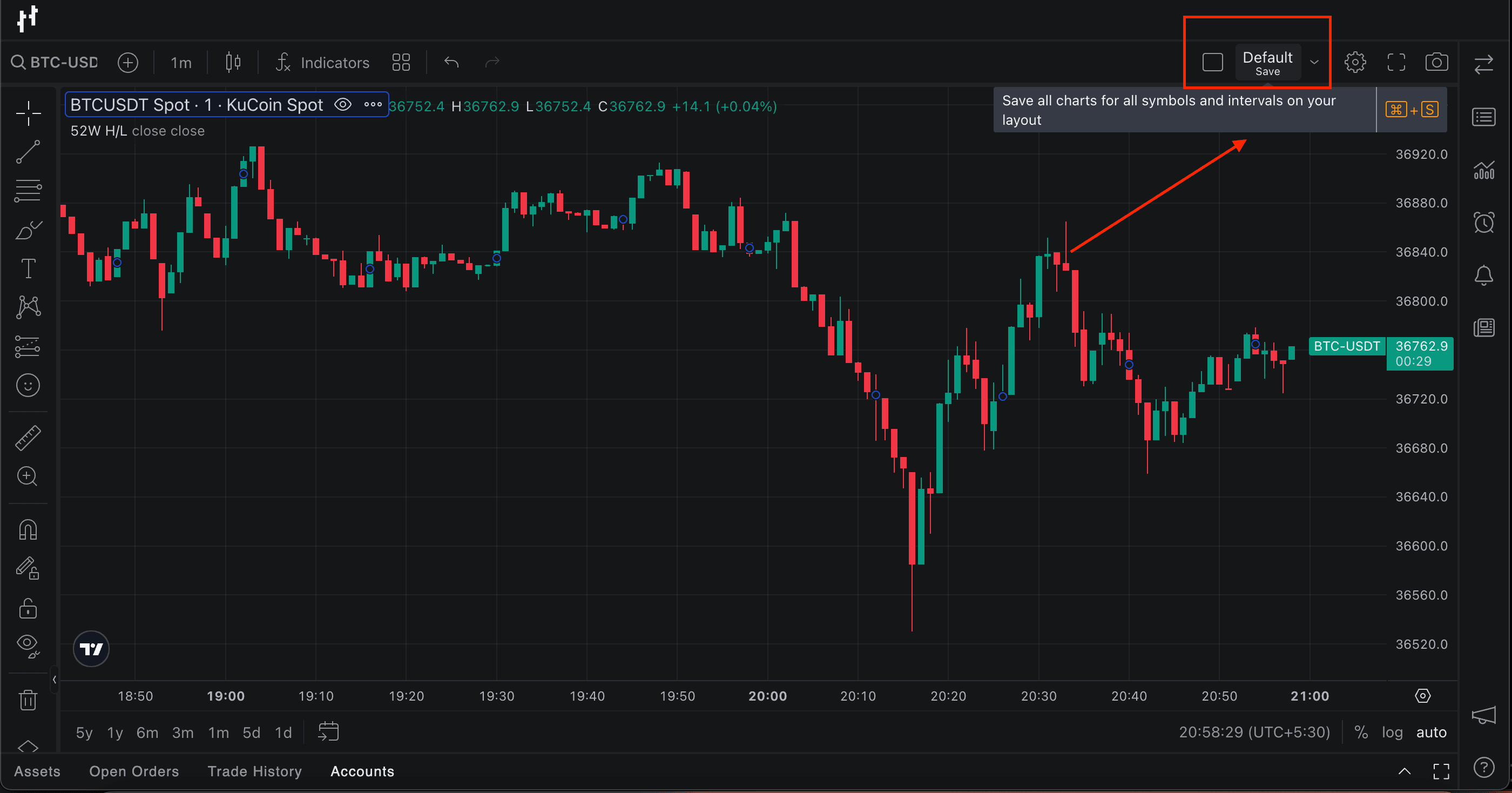The width and height of the screenshot is (1512, 793).
Task: Open the forecasting and measurement tools
Action: 28,346
